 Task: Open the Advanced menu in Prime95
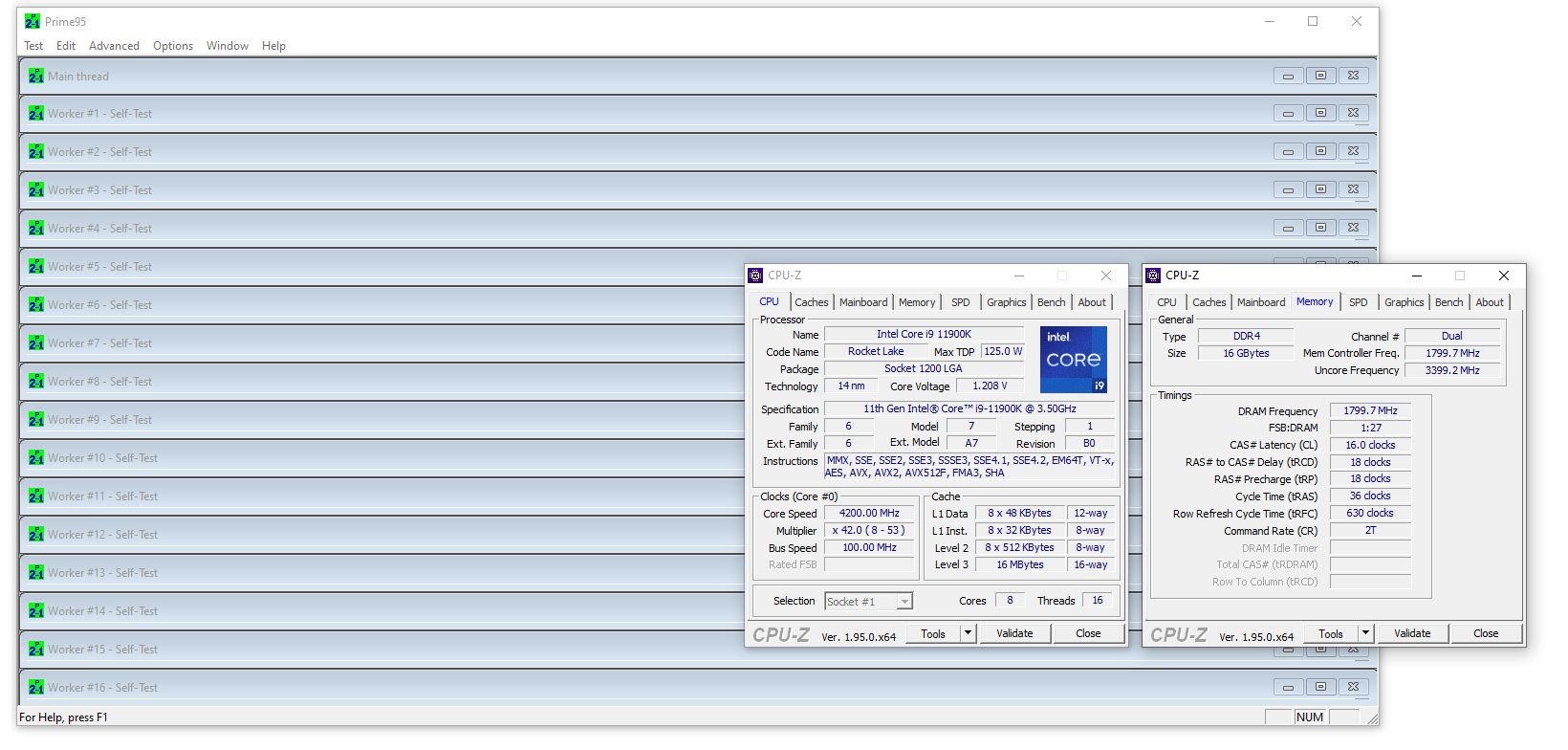point(114,46)
